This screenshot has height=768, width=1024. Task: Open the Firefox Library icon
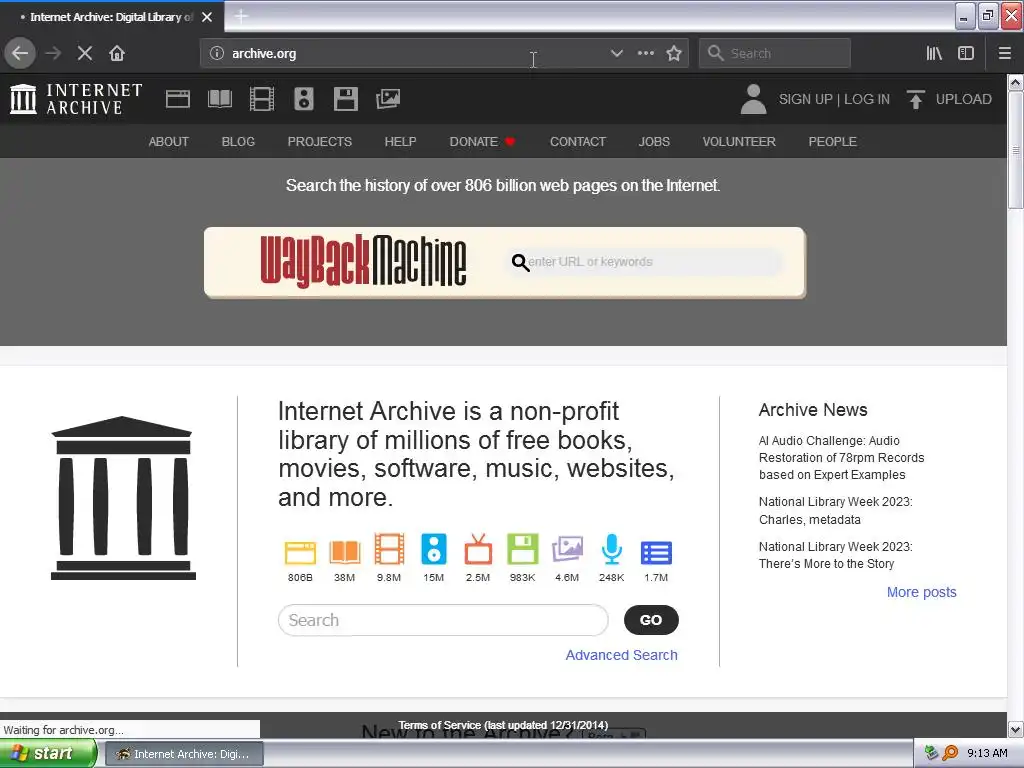(935, 54)
